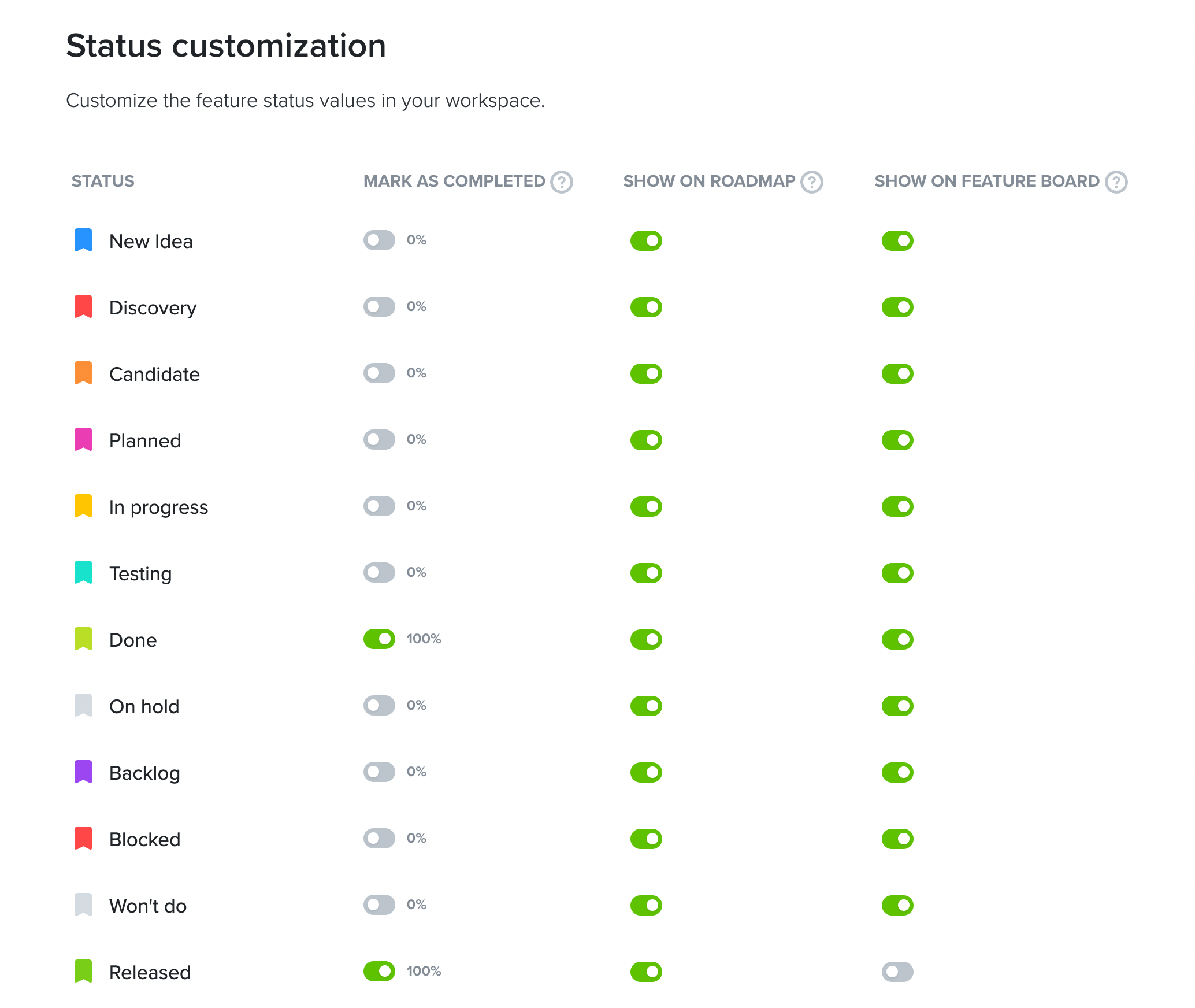Switch on Mark as Completed for Testing
The height and width of the screenshot is (1008, 1195).
point(379,573)
